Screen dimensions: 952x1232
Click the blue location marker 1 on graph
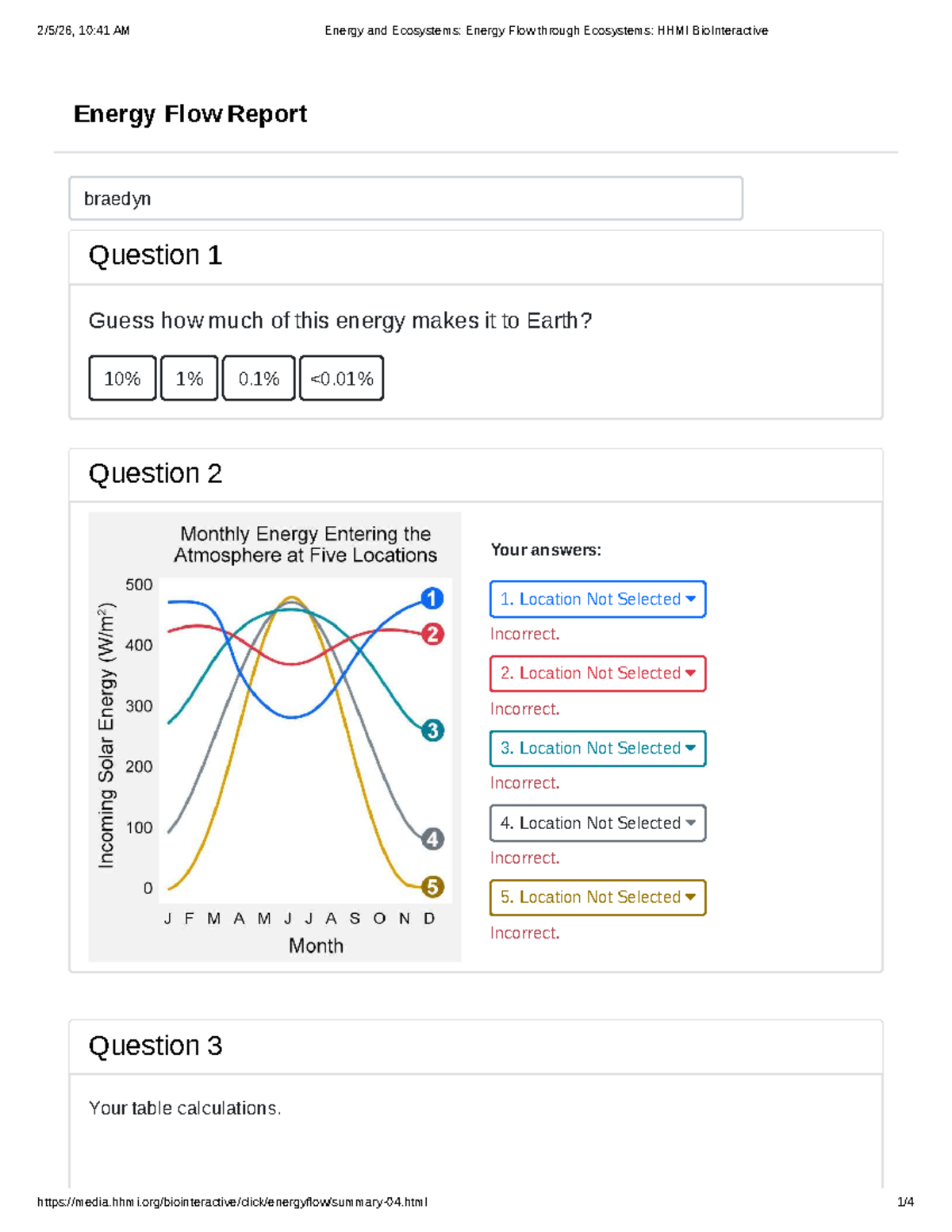(432, 598)
